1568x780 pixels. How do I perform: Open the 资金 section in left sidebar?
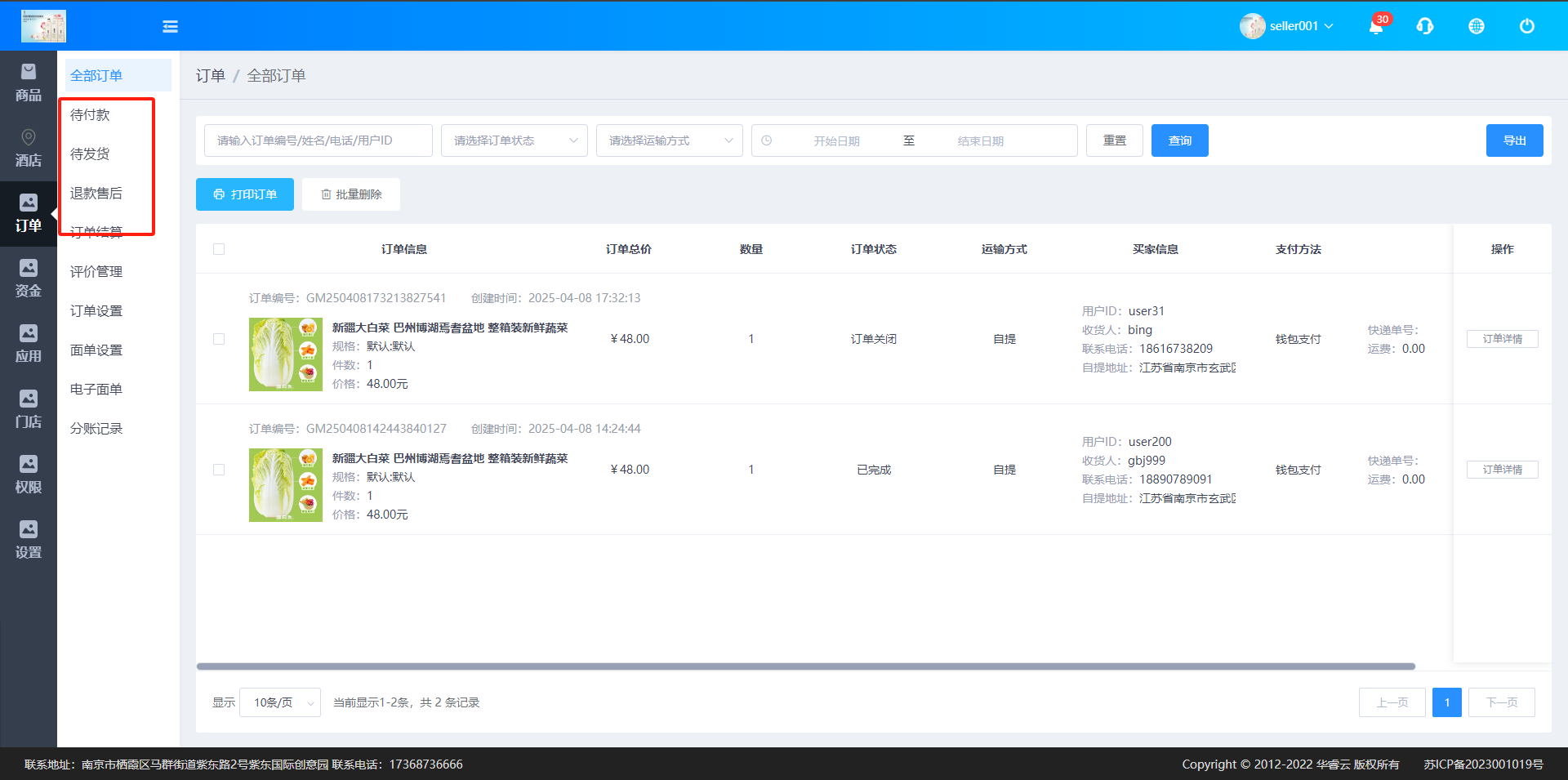pos(29,279)
